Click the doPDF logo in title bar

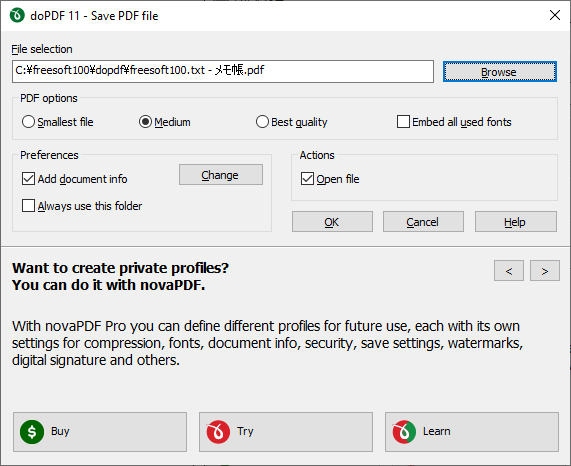[17, 16]
